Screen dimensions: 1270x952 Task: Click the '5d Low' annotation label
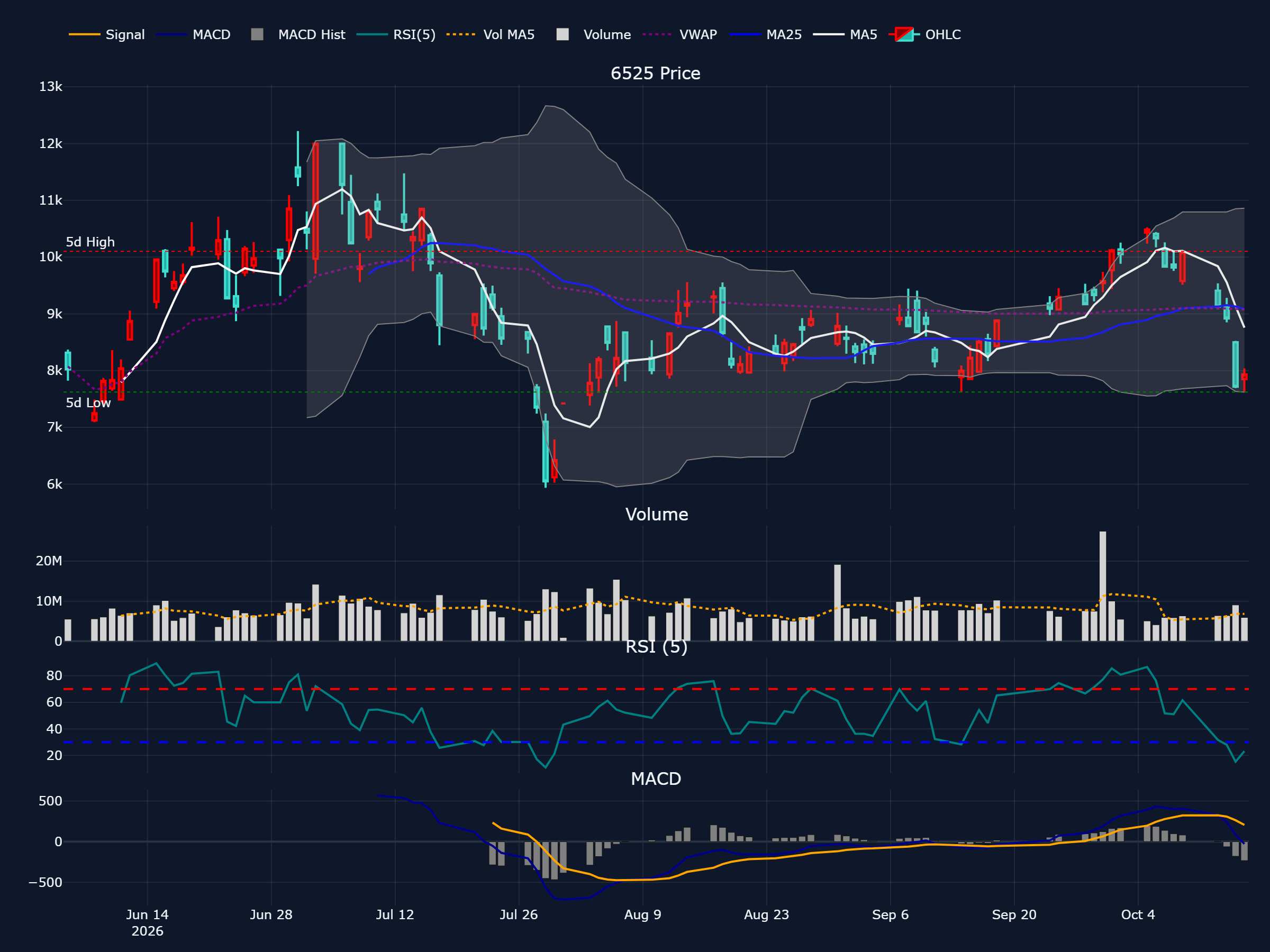coord(88,403)
